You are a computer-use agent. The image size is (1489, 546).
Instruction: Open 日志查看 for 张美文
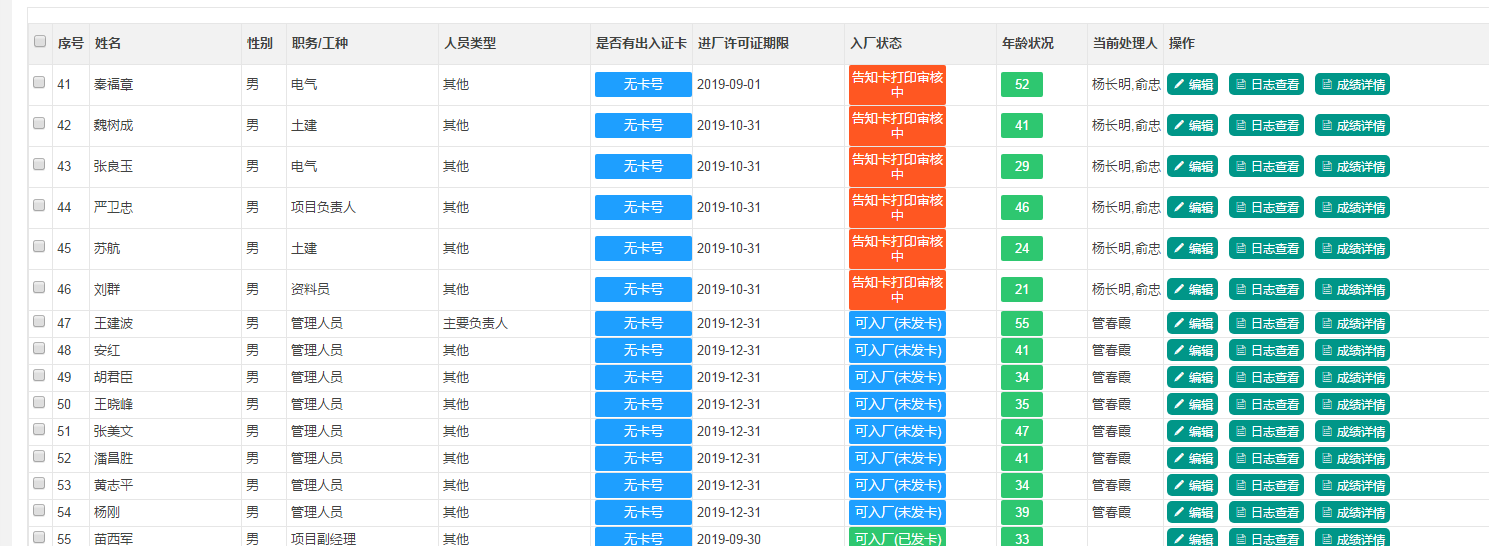tap(1266, 431)
